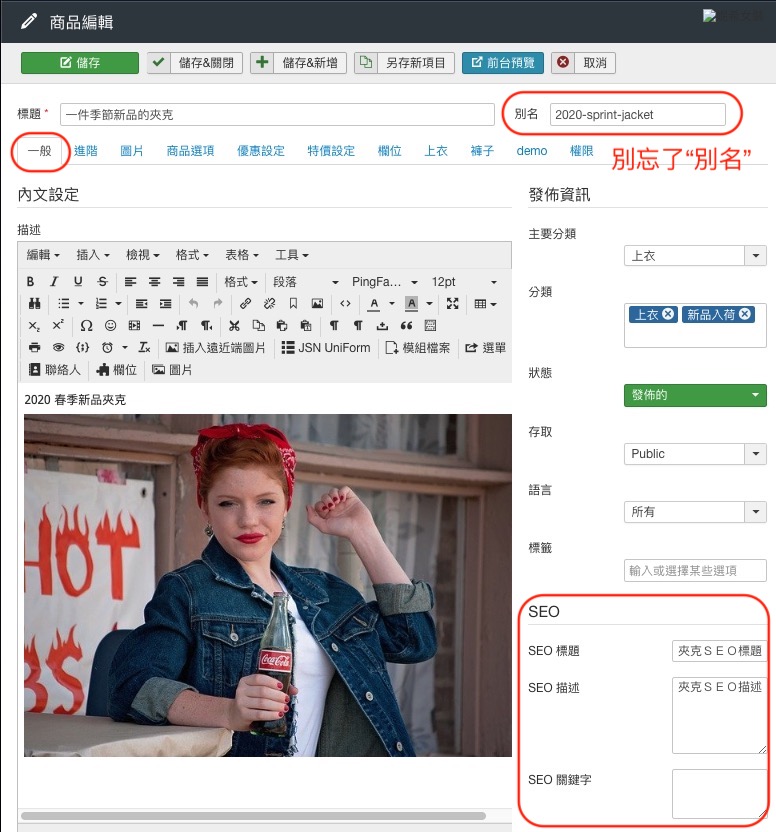The height and width of the screenshot is (832, 776).
Task: Insert an anchor bookmark
Action: tap(293, 304)
